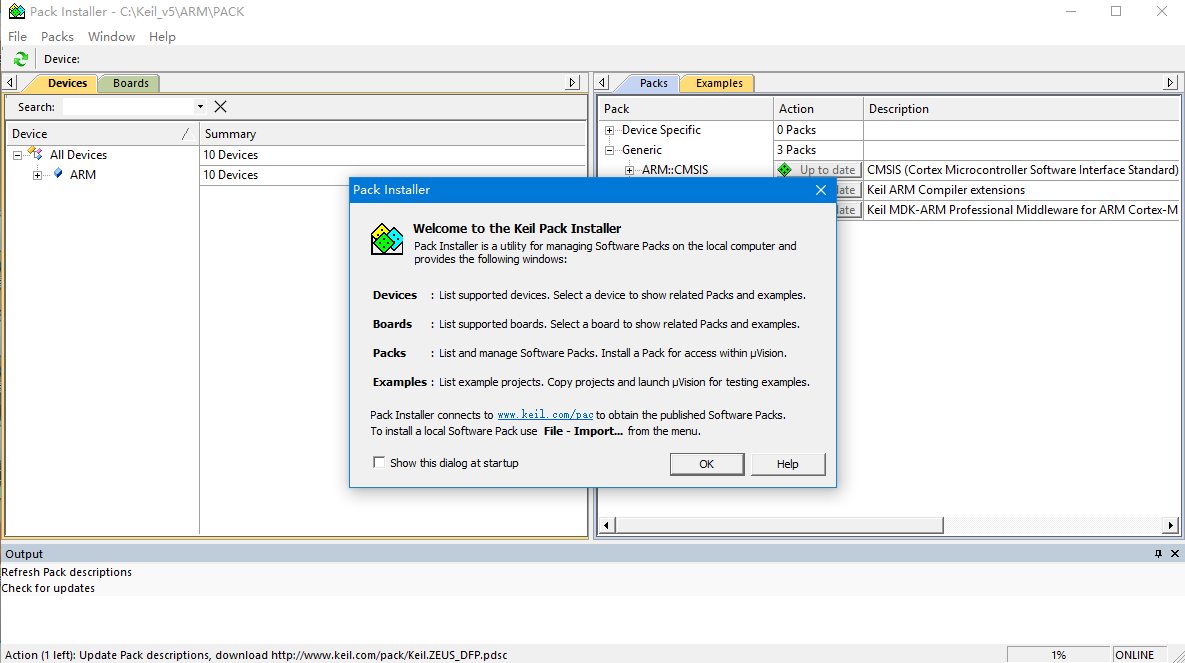The height and width of the screenshot is (663, 1185).
Task: Click the Search input field
Action: point(128,107)
